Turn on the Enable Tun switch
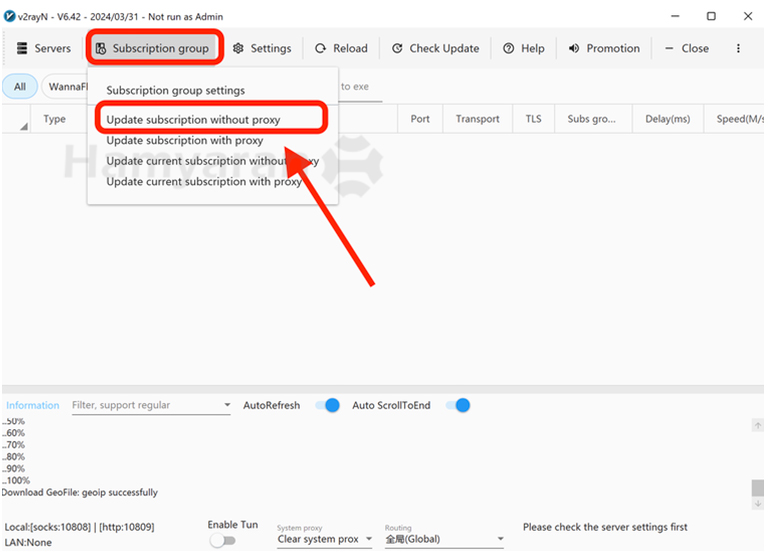Screen dimensions: 768x560 point(222,540)
